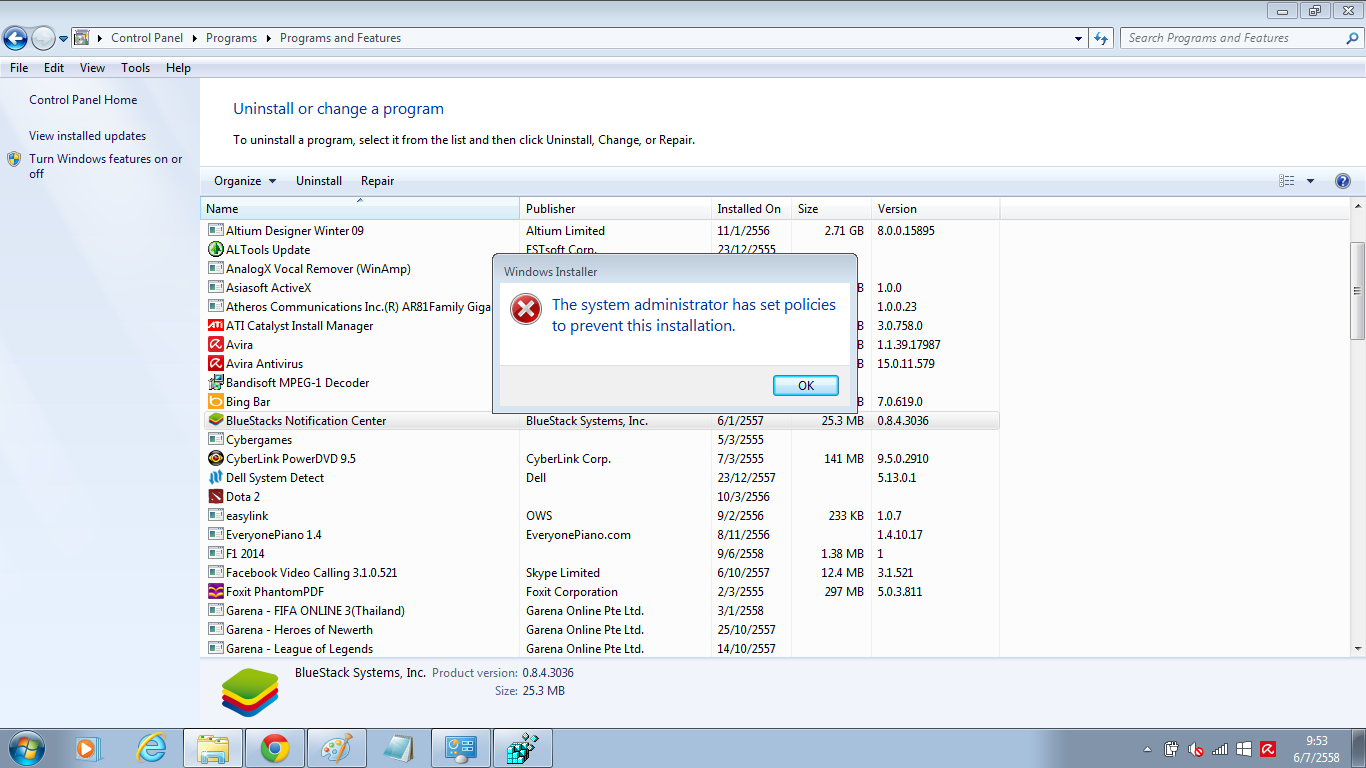The height and width of the screenshot is (768, 1366).
Task: Expand the arrow after Programs breadcrumb
Action: coord(268,38)
